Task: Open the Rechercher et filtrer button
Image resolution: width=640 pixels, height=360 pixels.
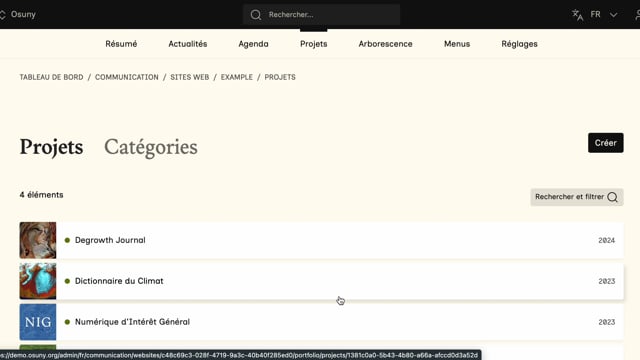Action: [577, 197]
